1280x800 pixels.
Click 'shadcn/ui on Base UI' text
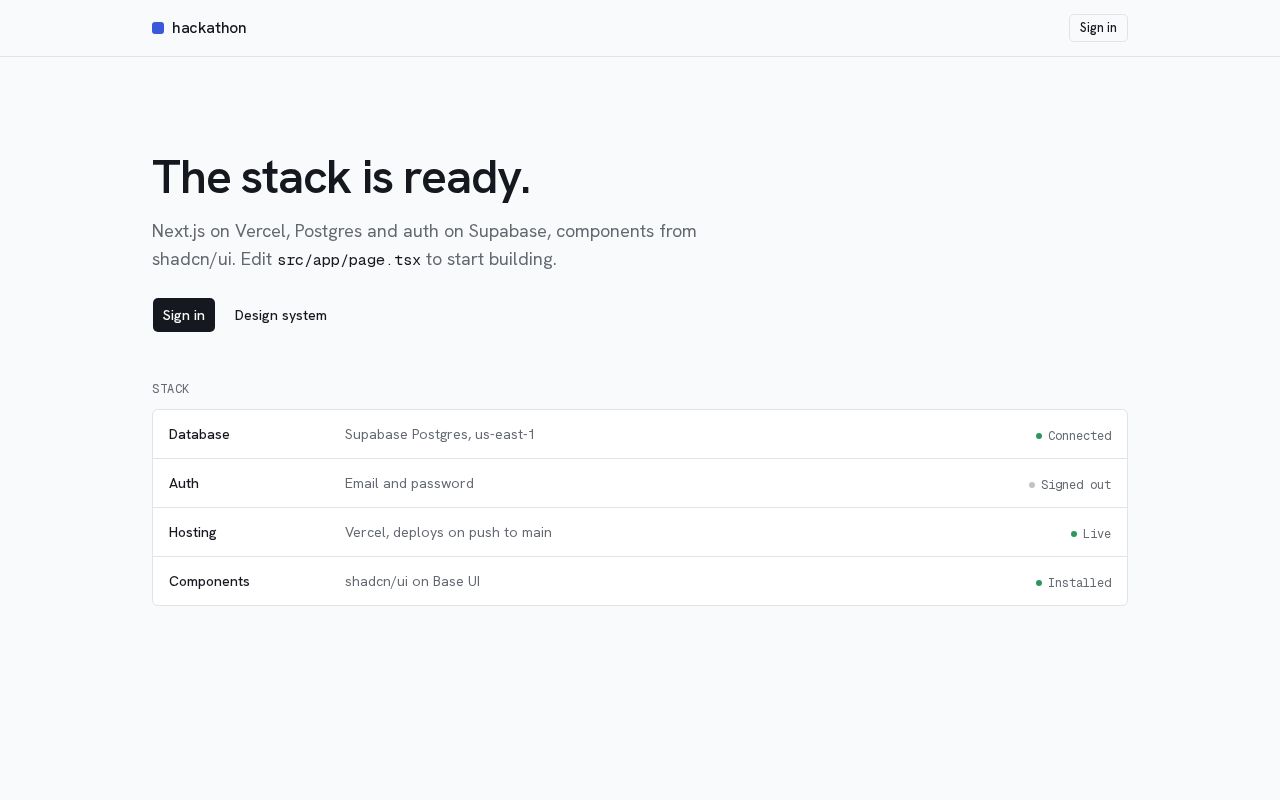[412, 581]
